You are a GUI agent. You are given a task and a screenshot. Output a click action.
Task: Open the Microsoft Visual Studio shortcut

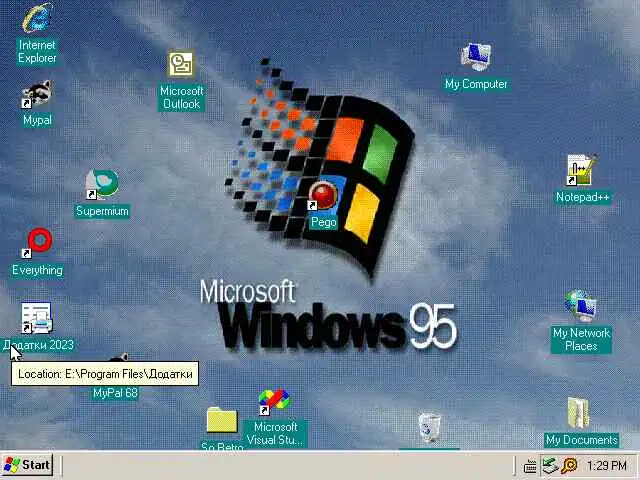pyautogui.click(x=274, y=402)
